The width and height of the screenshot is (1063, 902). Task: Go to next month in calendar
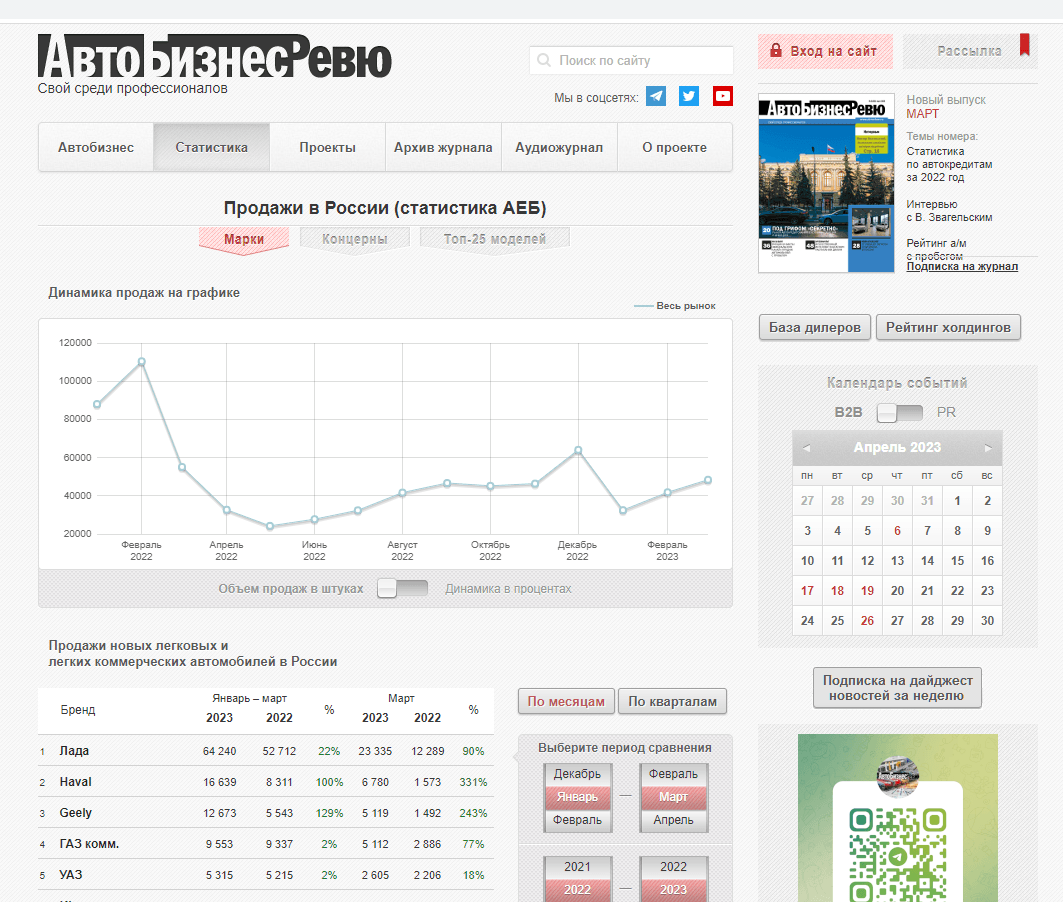[x=988, y=448]
